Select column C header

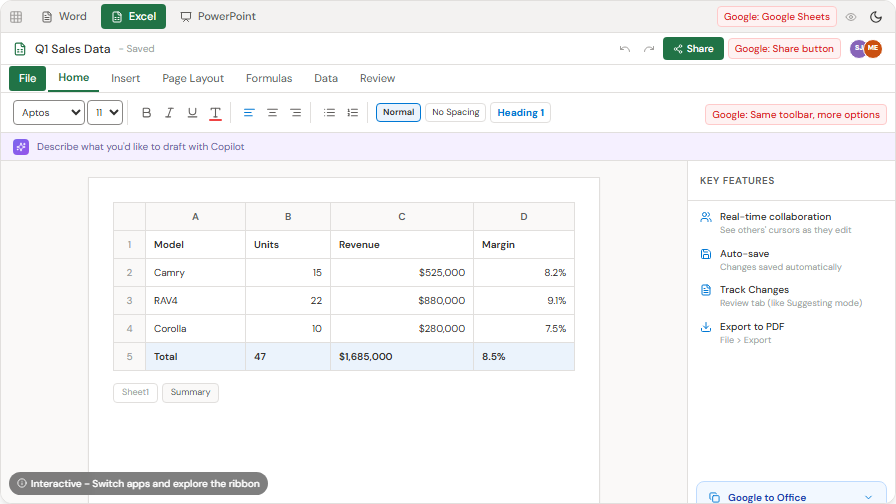pyautogui.click(x=402, y=217)
